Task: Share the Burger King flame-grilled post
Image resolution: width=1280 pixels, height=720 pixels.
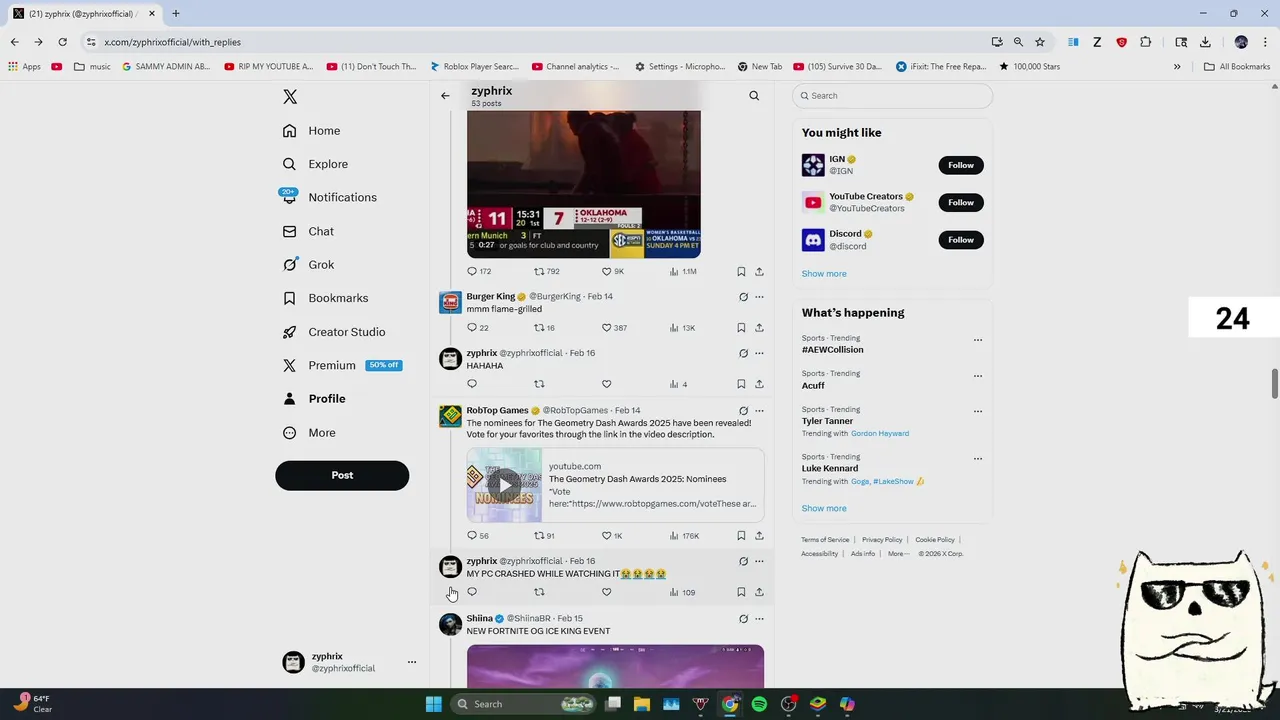Action: (759, 328)
